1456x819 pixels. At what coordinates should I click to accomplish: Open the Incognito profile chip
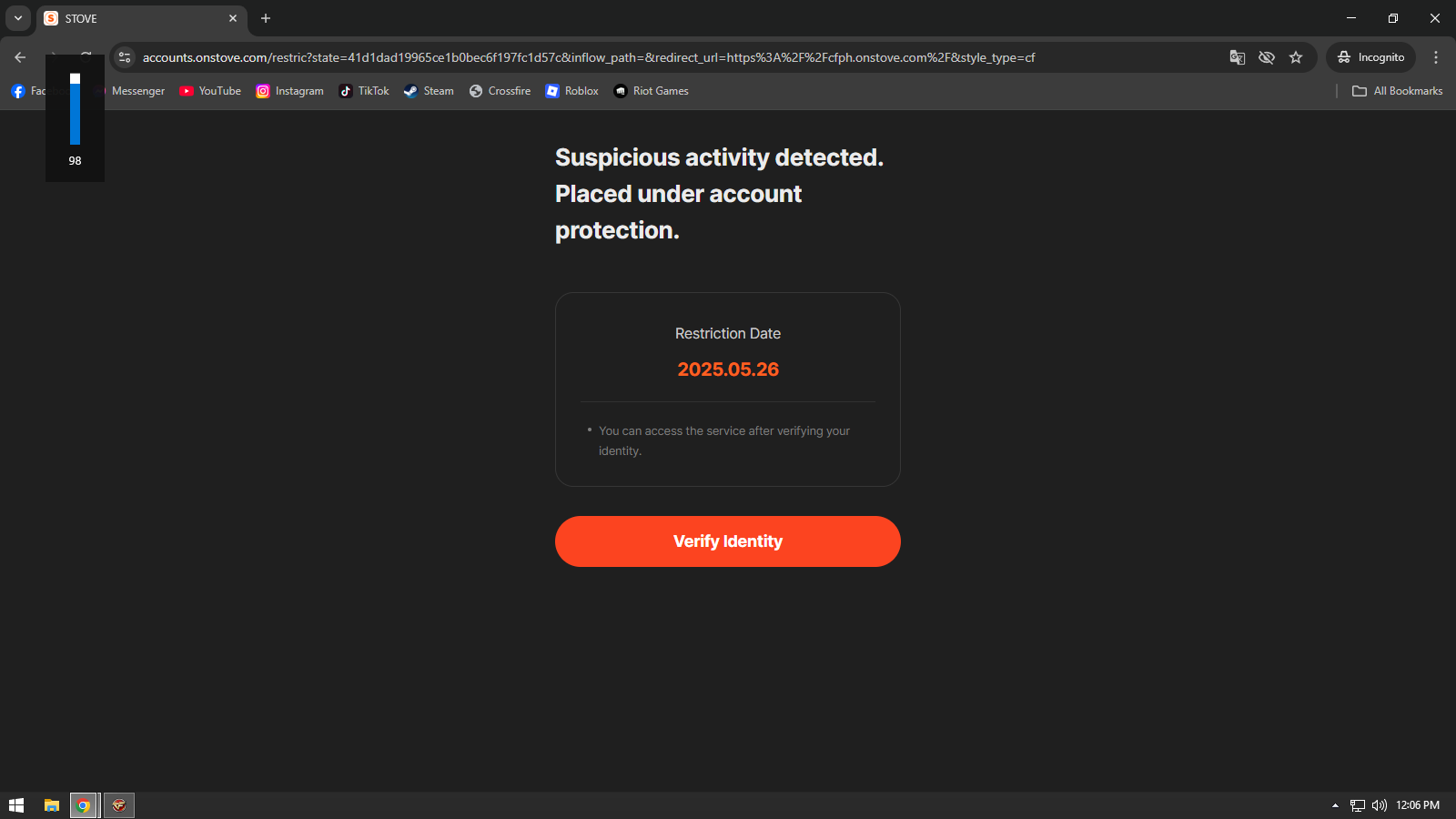click(1370, 57)
